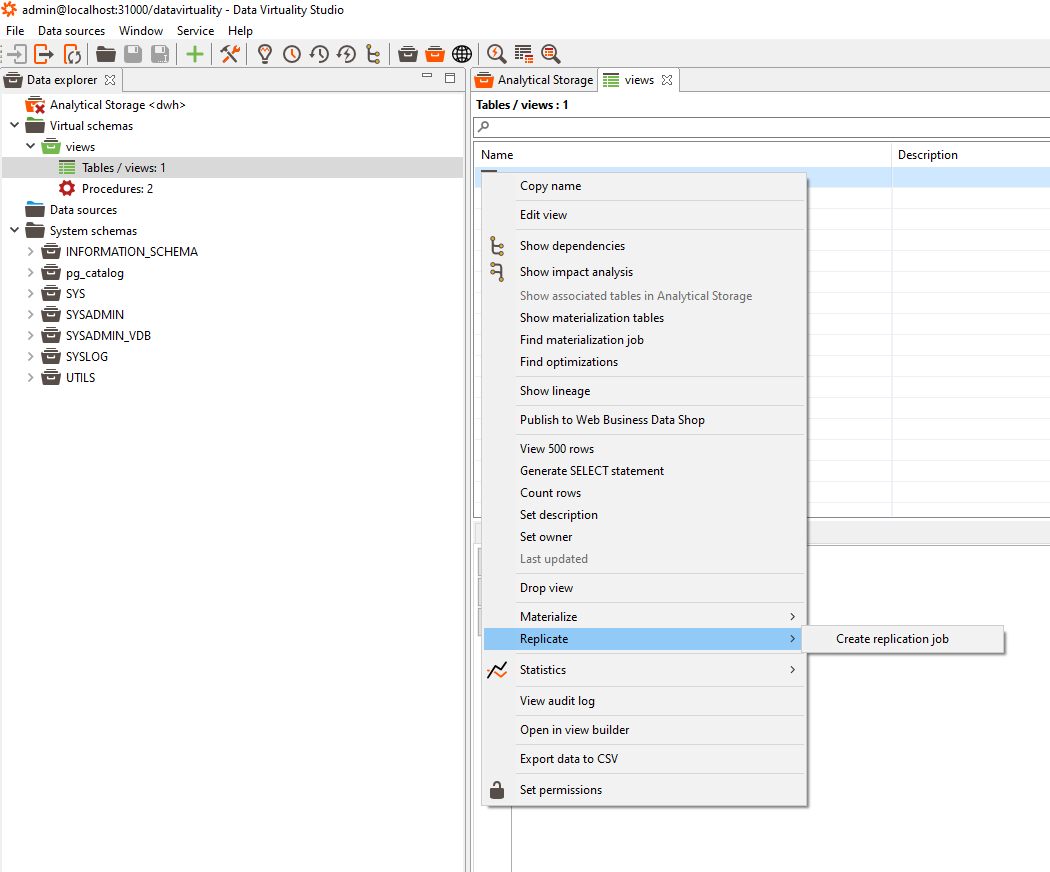
Task: Expand the SYSADMIN schema node
Action: point(31,315)
